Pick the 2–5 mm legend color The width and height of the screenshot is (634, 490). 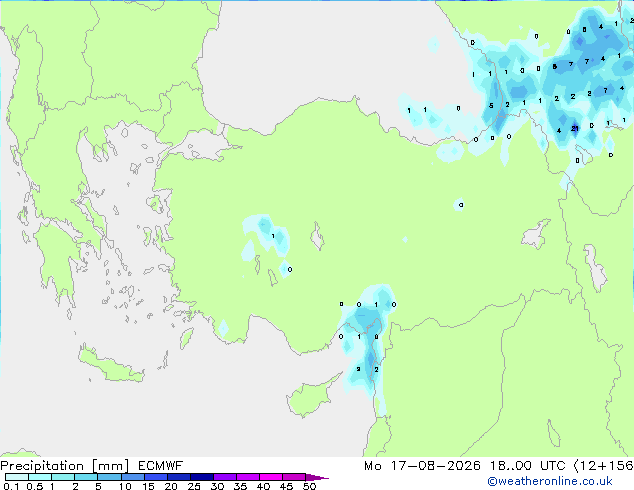point(86,477)
